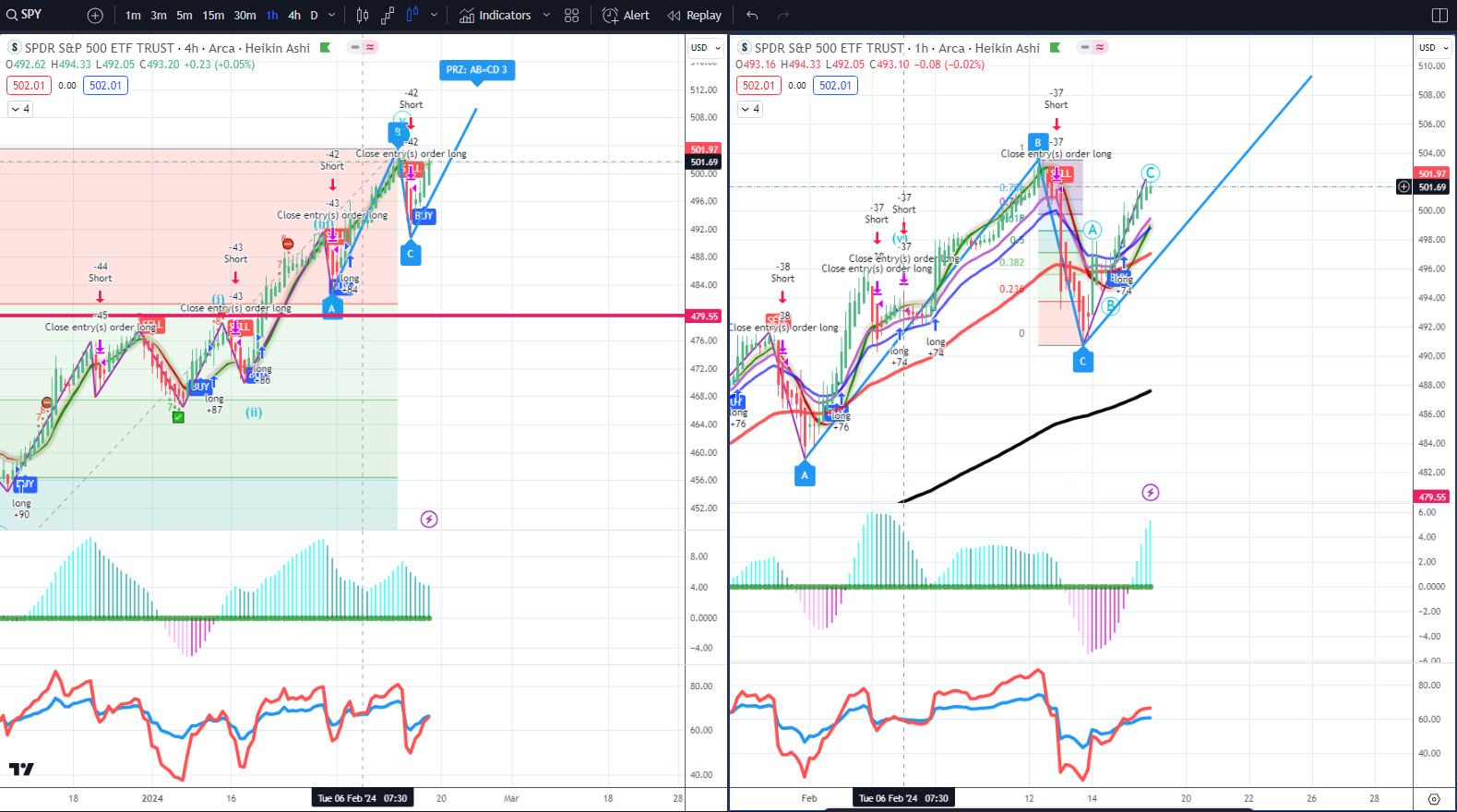The height and width of the screenshot is (812, 1457).
Task: Expand the 4 indicators legend on the 1h chart
Action: pyautogui.click(x=750, y=109)
